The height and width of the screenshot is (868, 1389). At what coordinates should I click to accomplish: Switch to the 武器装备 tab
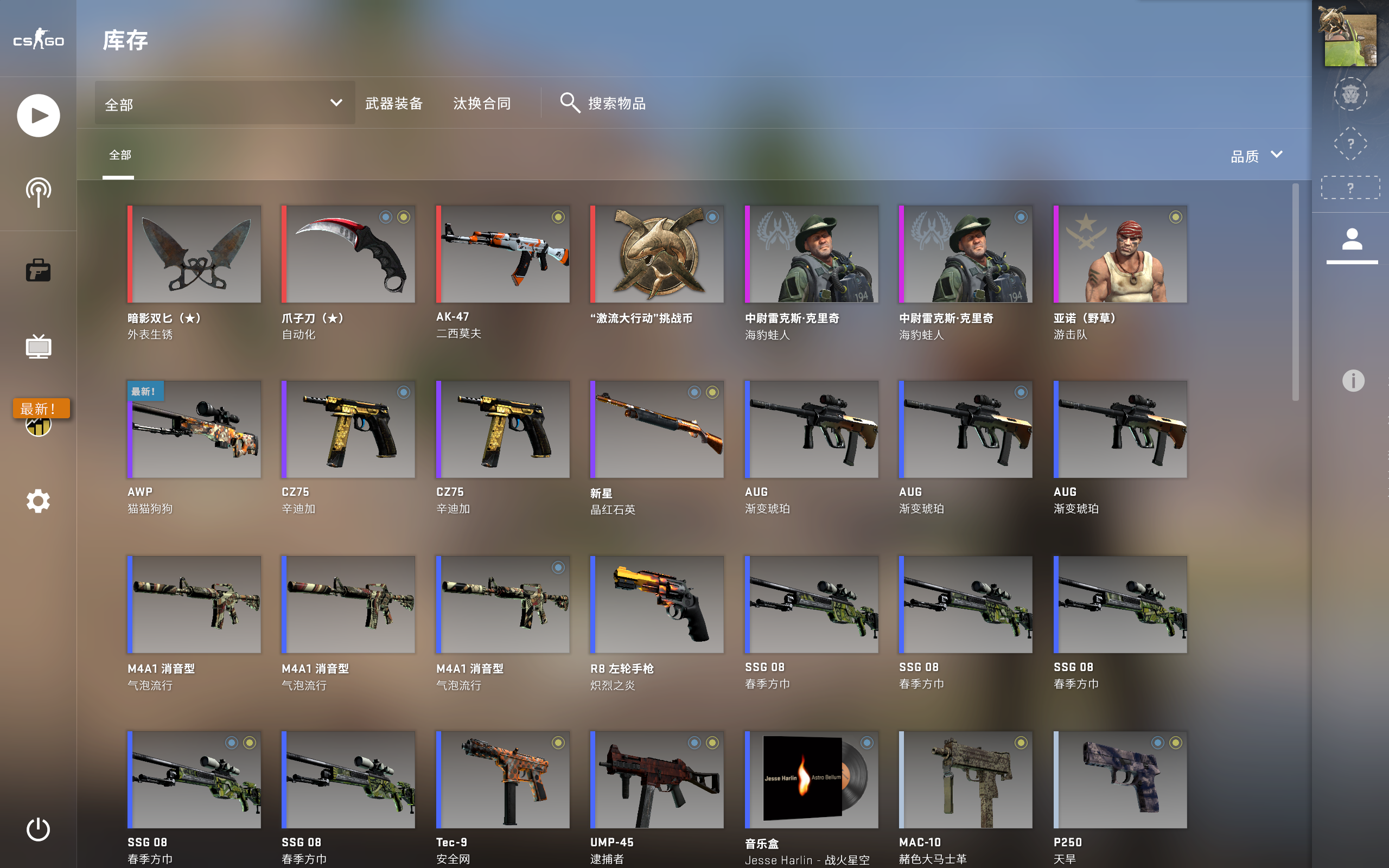[x=394, y=103]
